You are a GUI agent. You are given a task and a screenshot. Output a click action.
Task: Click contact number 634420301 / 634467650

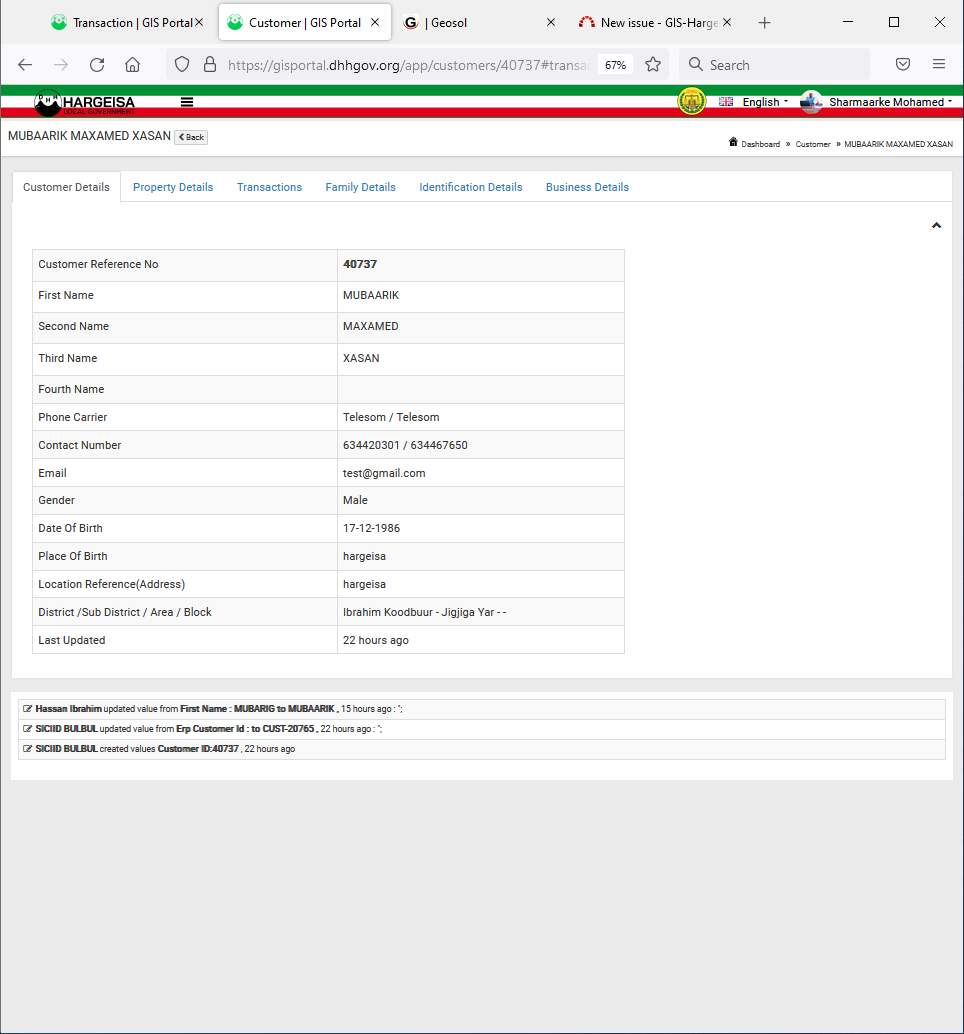point(405,445)
